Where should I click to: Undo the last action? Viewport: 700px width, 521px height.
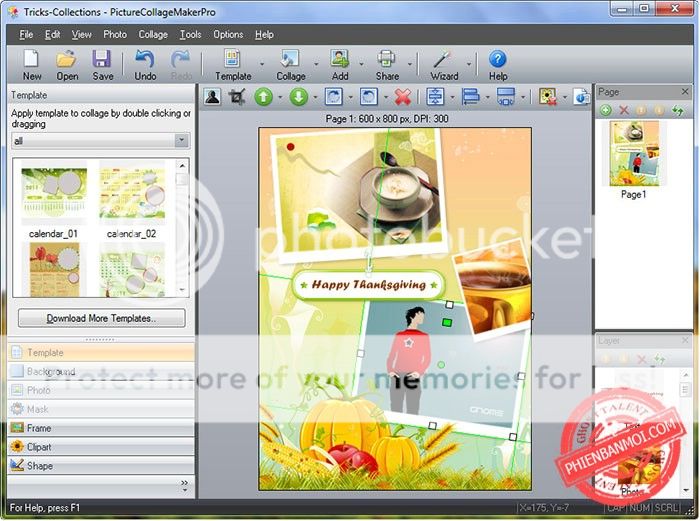pos(145,65)
